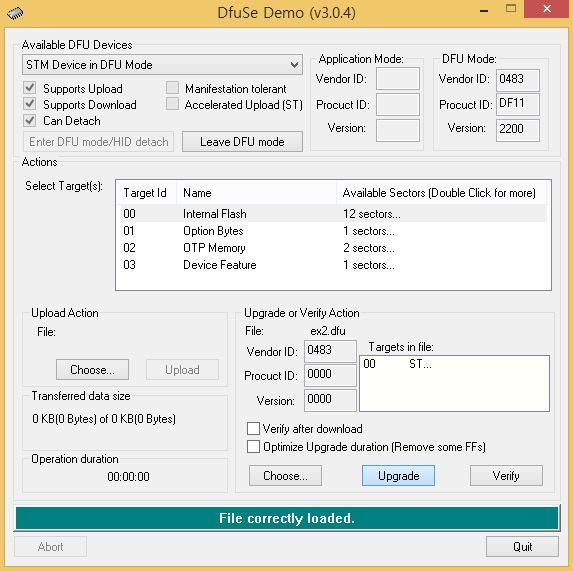Click the file Vendor ID field 0483

[330, 351]
